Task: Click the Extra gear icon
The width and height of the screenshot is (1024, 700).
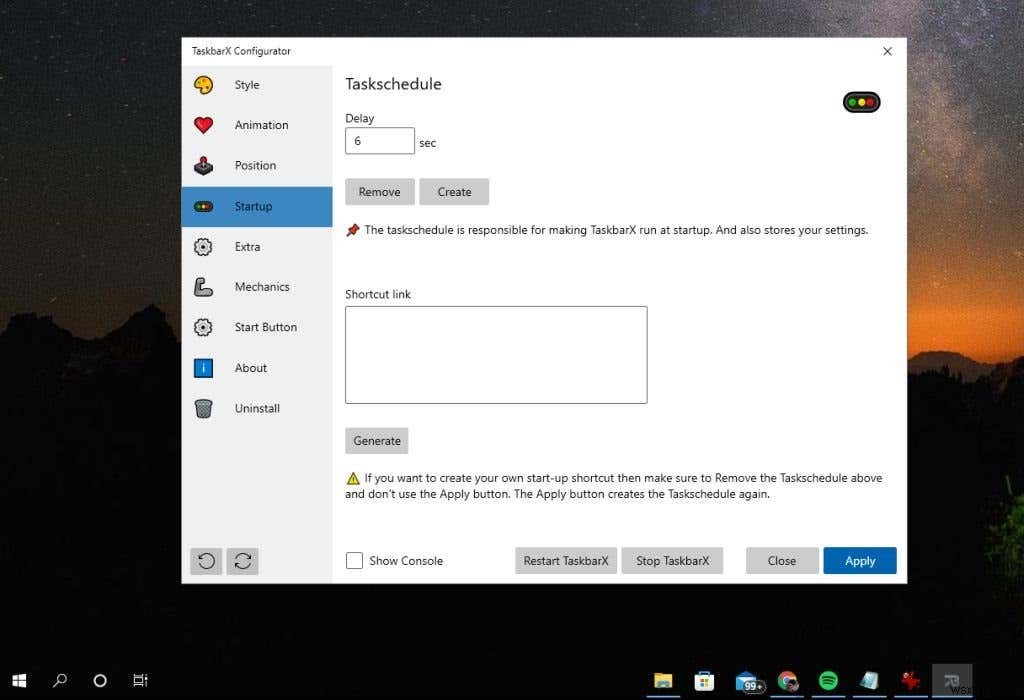Action: (204, 246)
